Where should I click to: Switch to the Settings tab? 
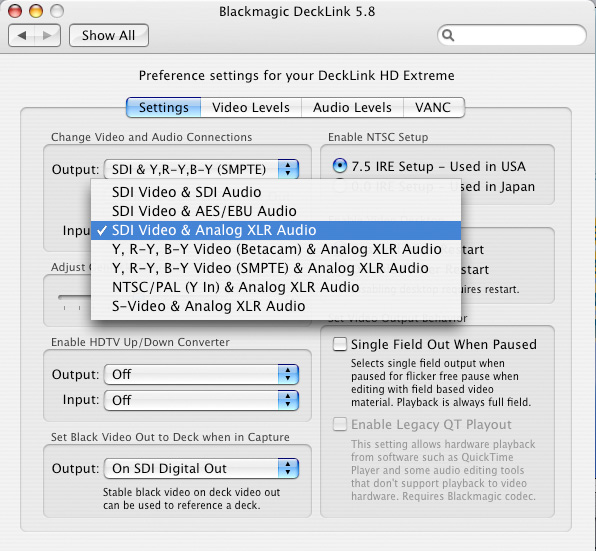click(x=163, y=108)
